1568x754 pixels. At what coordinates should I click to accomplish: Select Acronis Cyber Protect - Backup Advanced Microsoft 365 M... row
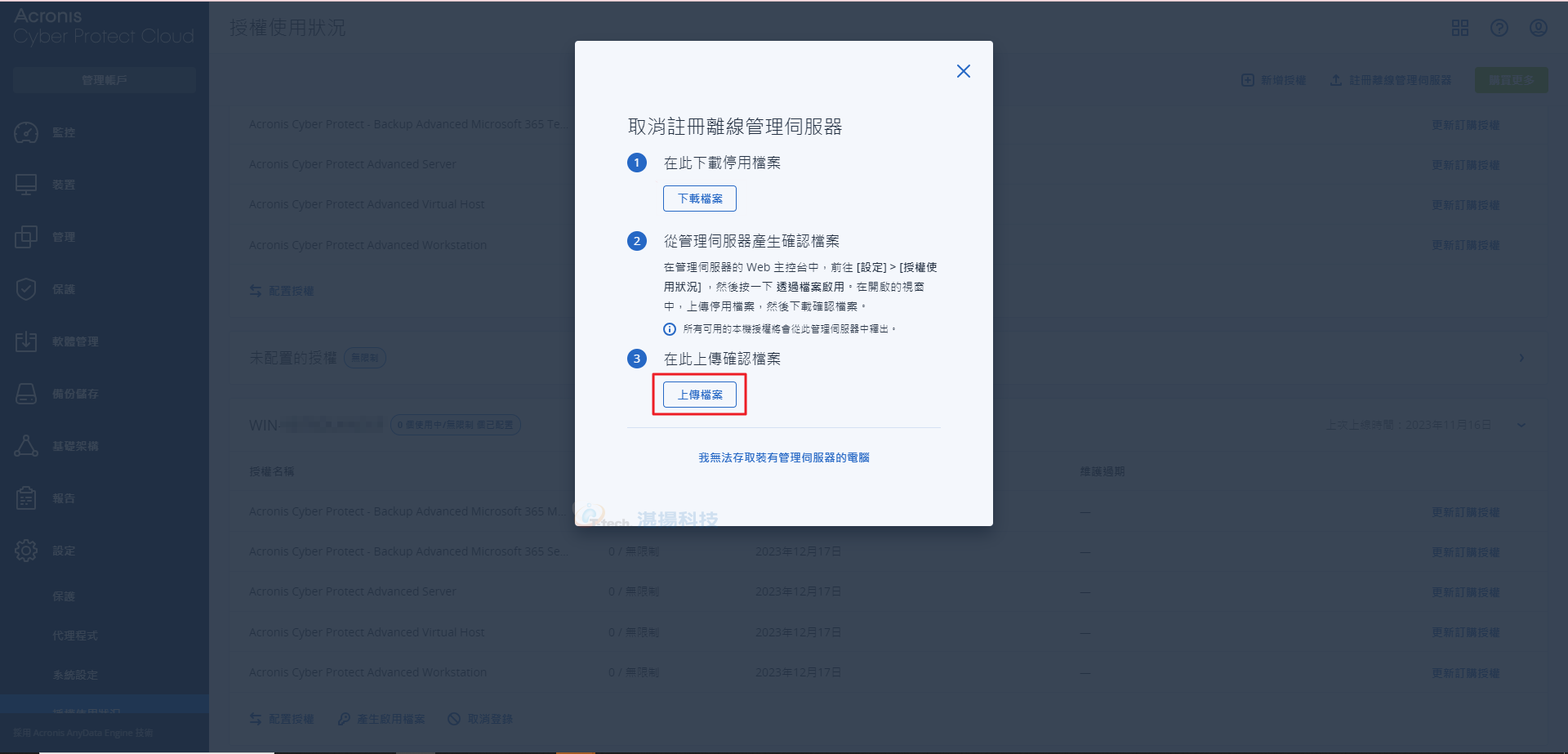tap(889, 511)
